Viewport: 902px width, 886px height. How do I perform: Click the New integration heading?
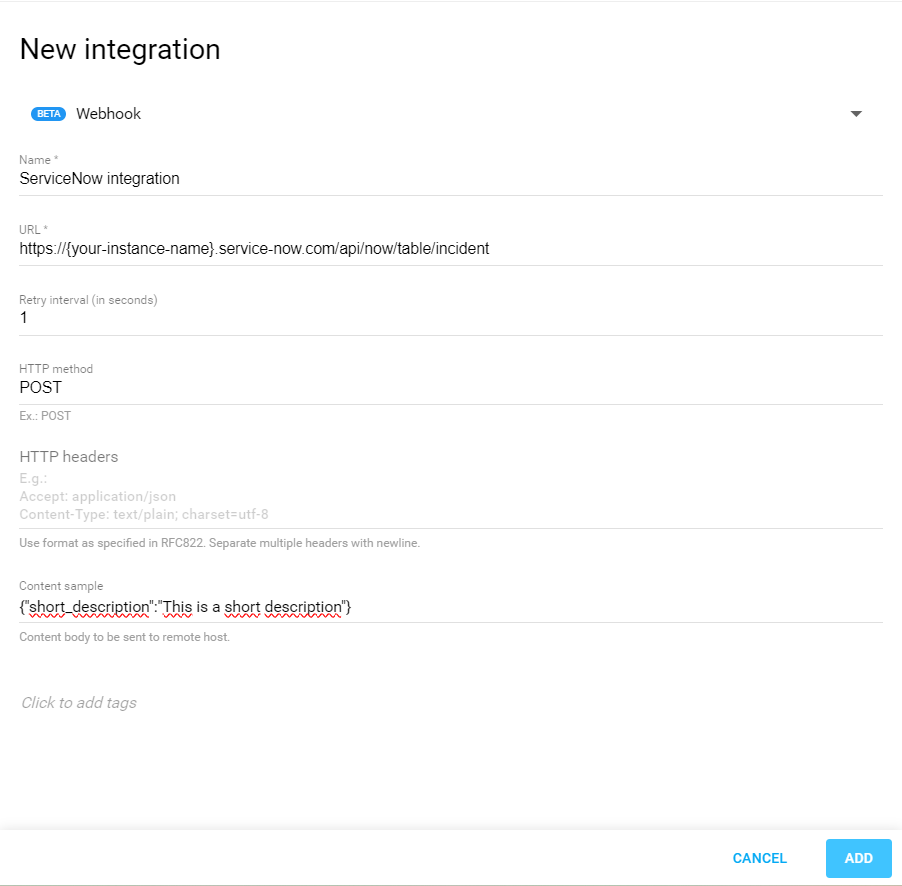tap(120, 49)
